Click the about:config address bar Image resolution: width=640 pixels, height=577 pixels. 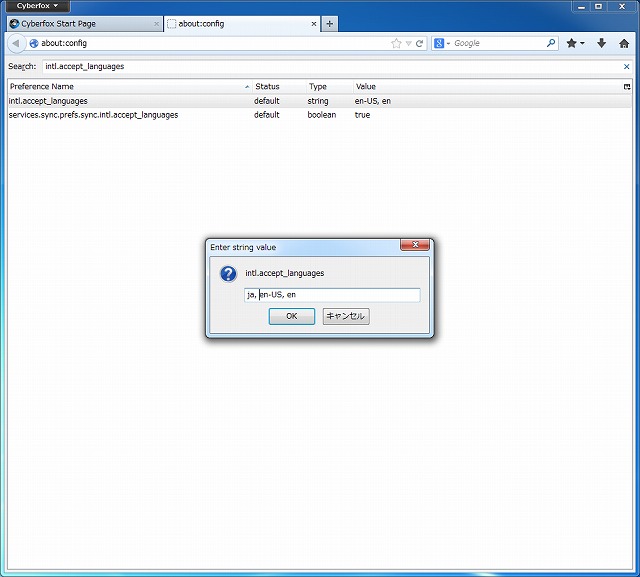tap(212, 43)
